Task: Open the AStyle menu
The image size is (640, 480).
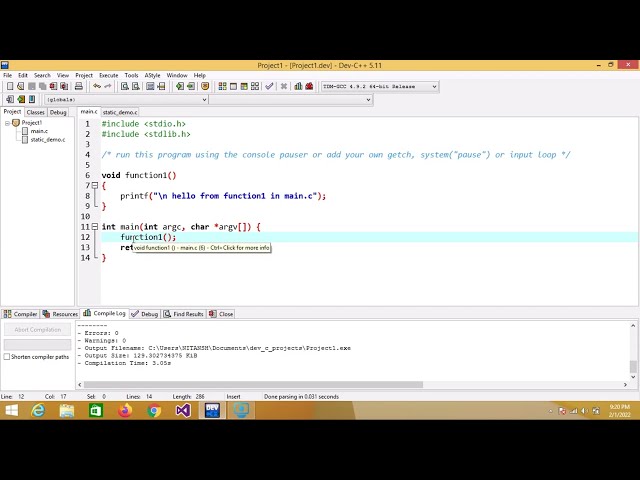Action: click(152, 76)
